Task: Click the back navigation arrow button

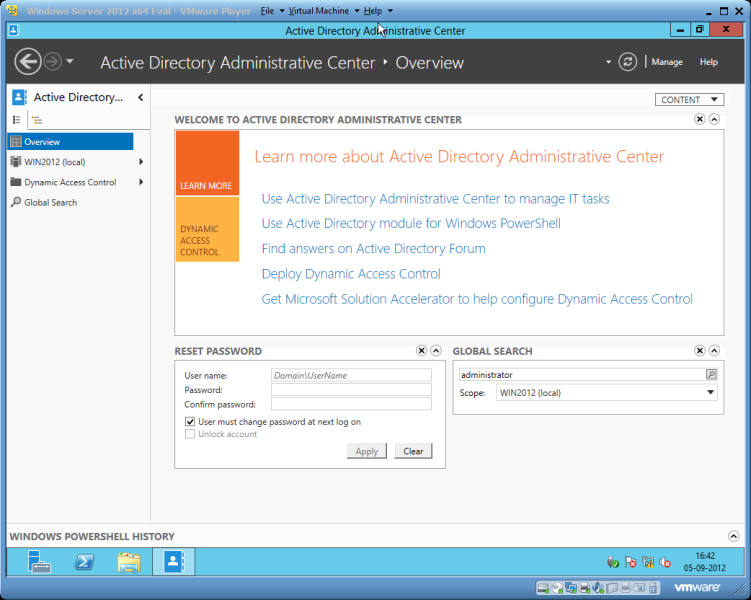Action: 28,62
